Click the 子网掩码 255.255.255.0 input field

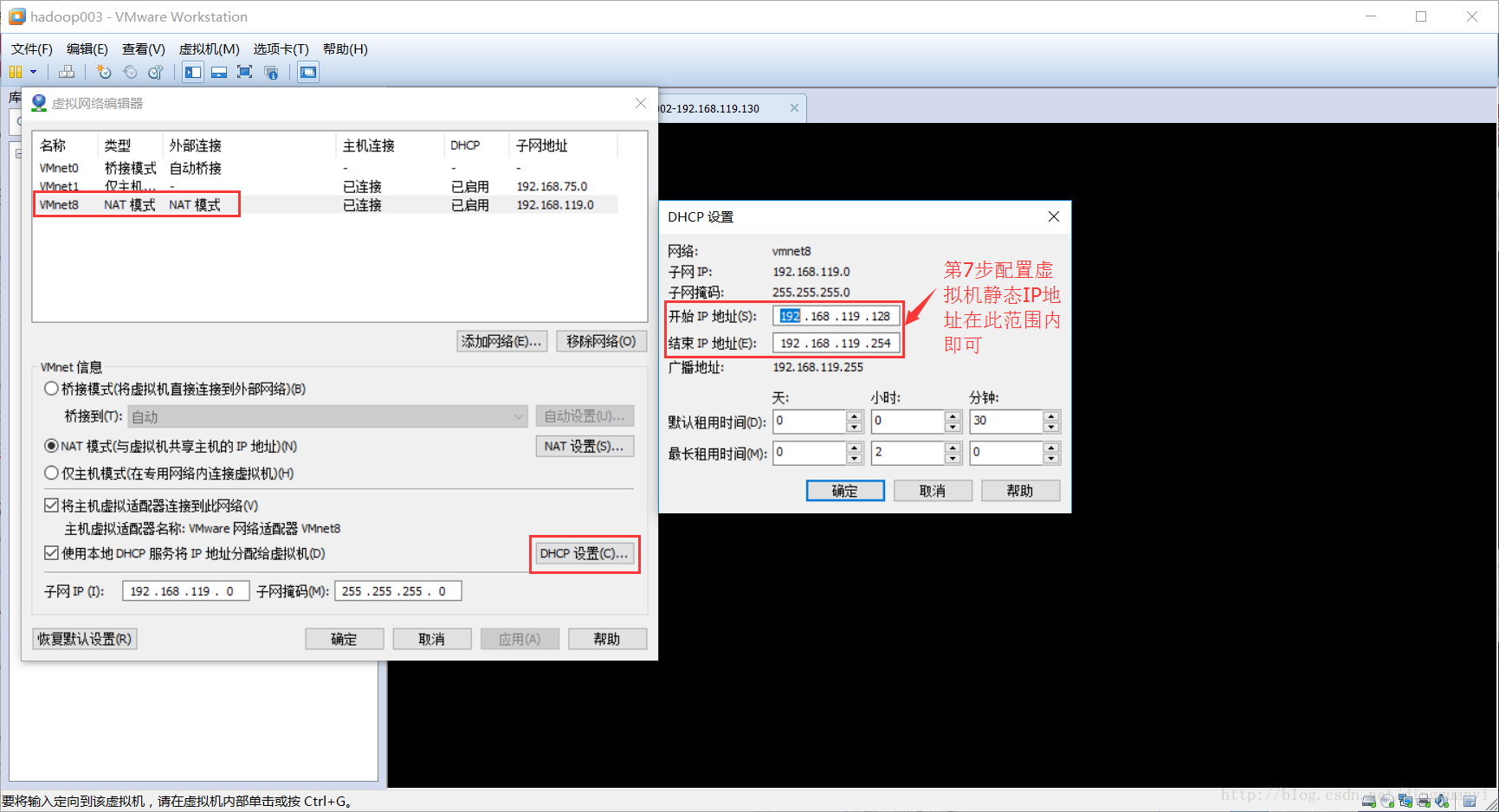pyautogui.click(x=397, y=591)
